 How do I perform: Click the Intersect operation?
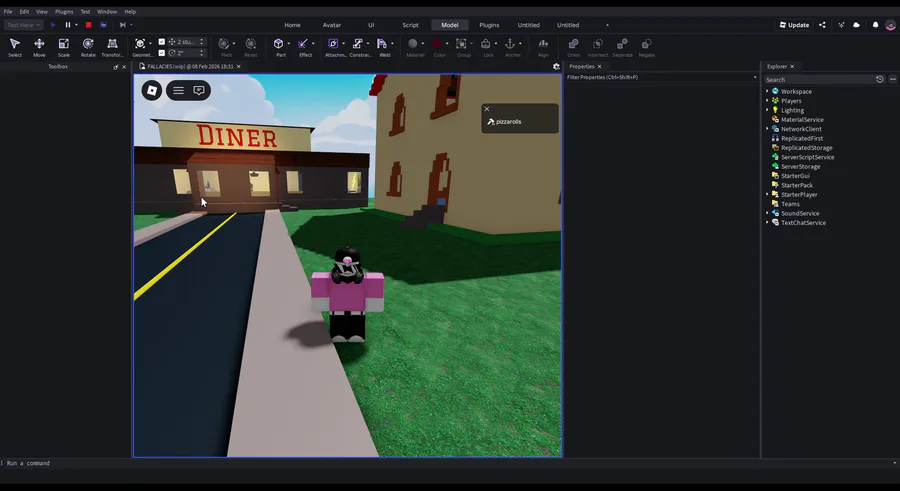(598, 47)
